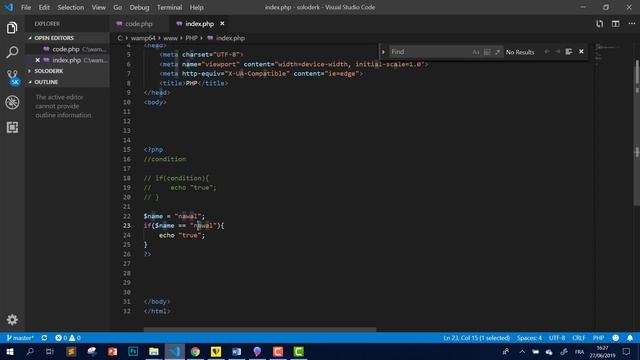Go to next match in Find widget
The width and height of the screenshot is (640, 360).
558,52
